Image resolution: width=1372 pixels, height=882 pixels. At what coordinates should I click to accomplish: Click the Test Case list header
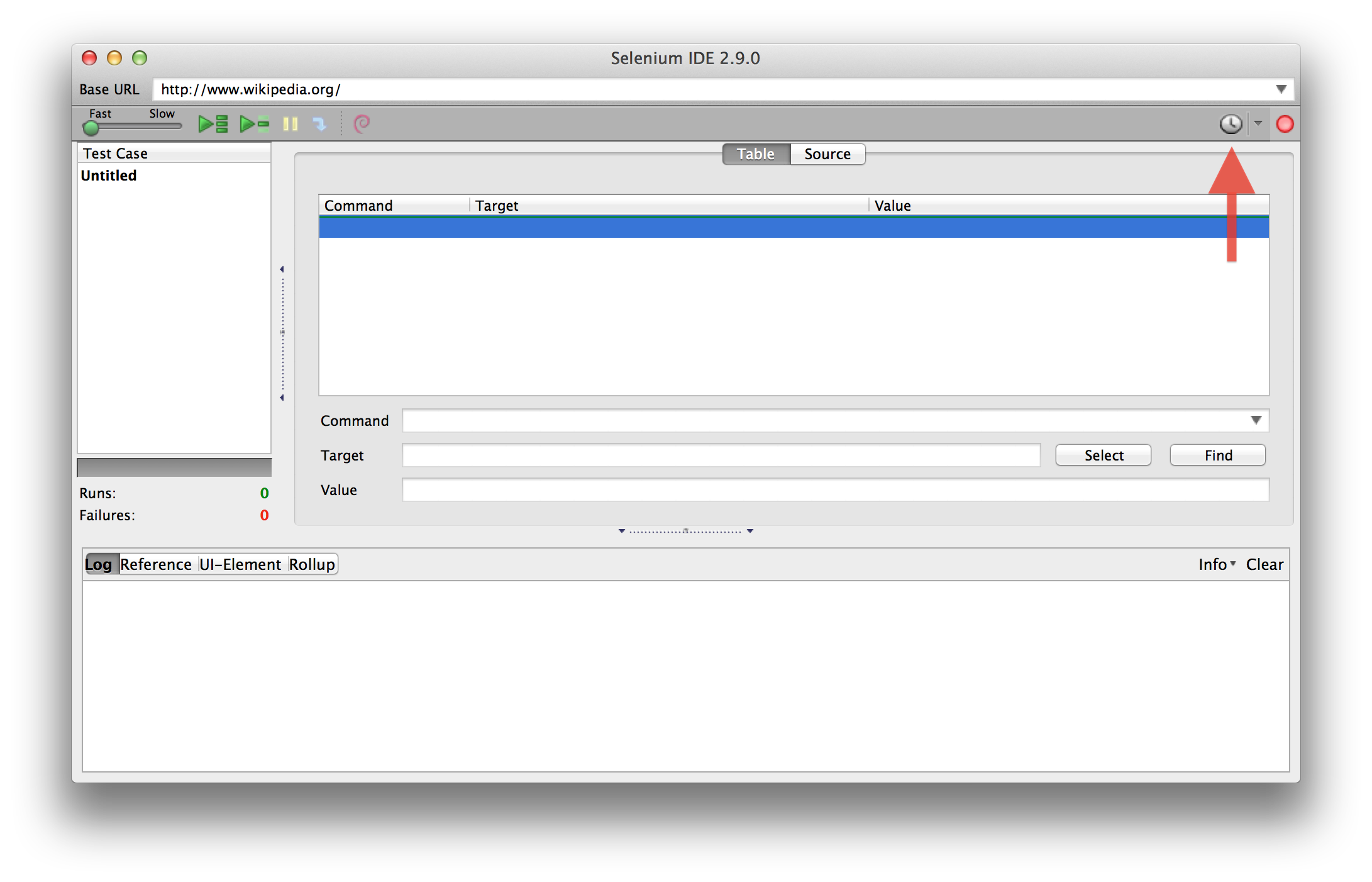click(x=174, y=154)
